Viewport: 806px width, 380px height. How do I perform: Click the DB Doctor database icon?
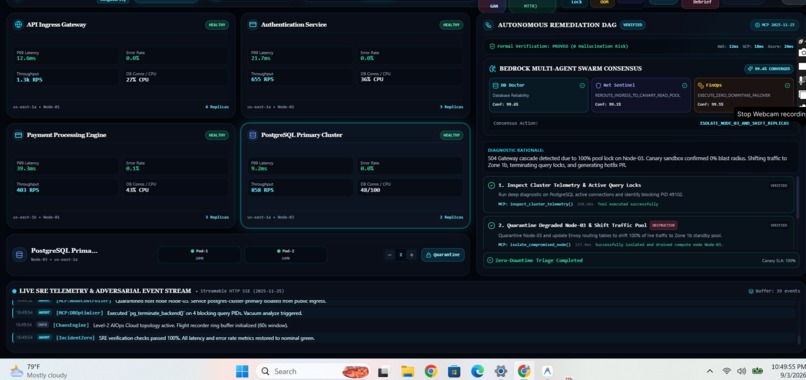pos(496,85)
